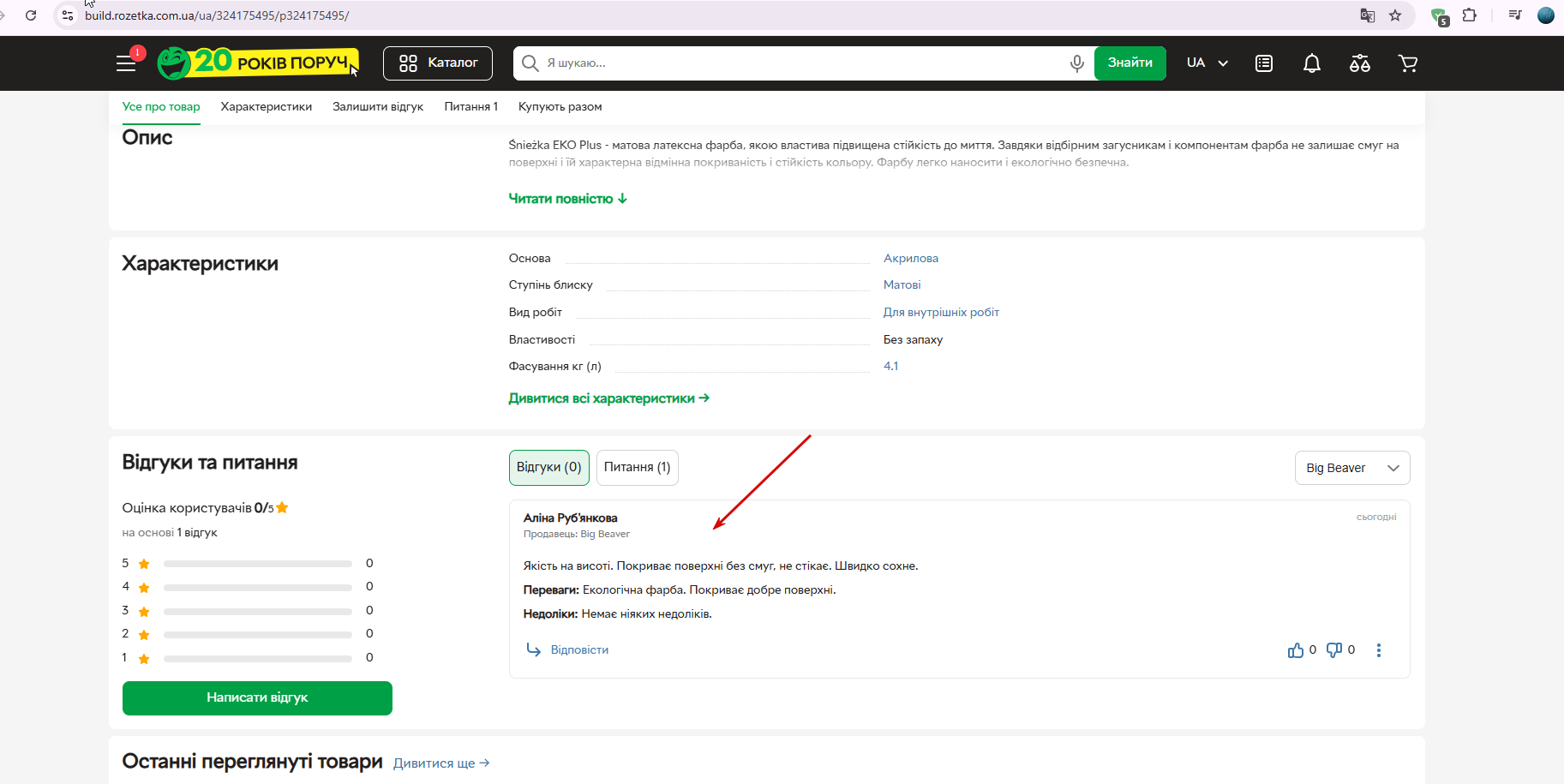This screenshot has width=1564, height=784.
Task: Click the Rozetka 20 years logo
Action: point(257,63)
